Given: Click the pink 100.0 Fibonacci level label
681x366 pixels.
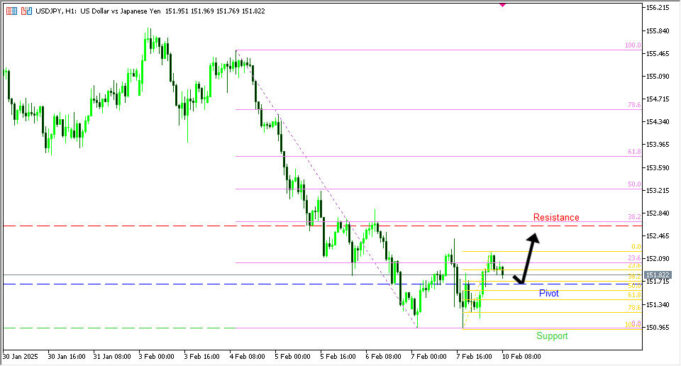Looking at the screenshot, I should pos(632,45).
